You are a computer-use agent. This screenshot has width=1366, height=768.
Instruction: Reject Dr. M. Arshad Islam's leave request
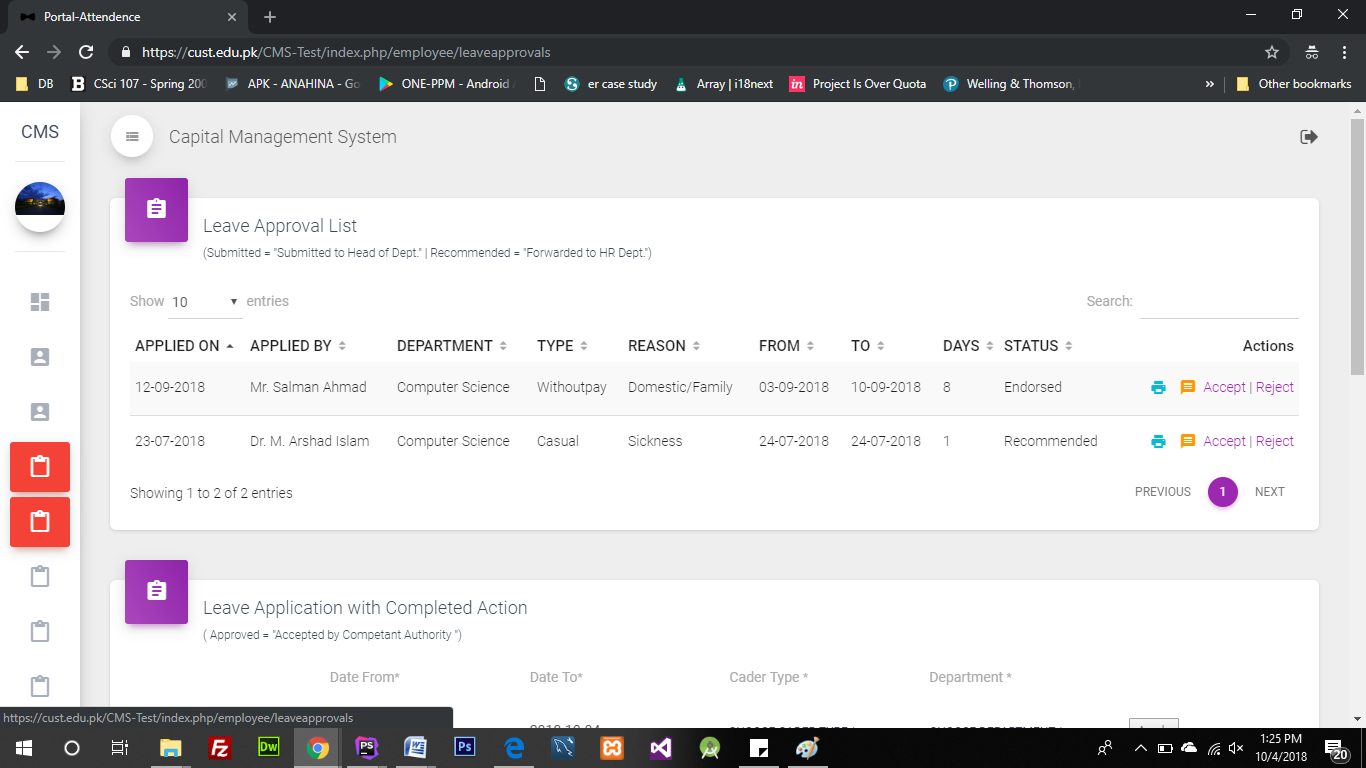1275,441
